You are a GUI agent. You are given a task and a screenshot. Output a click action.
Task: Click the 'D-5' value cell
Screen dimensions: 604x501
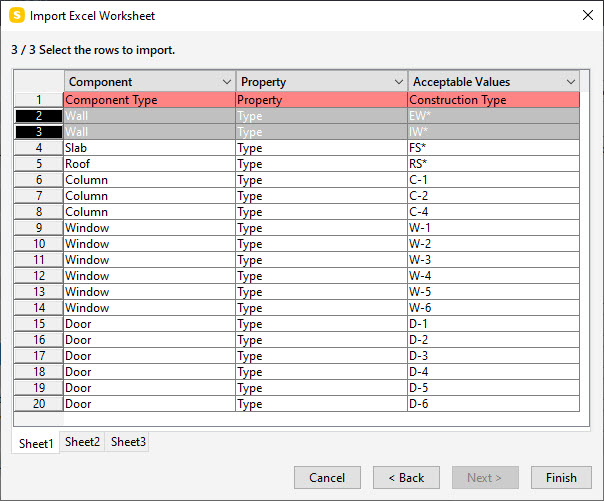(x=493, y=388)
